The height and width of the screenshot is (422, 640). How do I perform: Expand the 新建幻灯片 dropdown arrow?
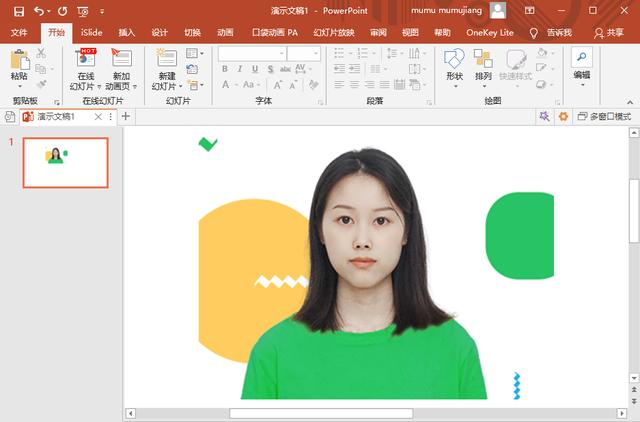(180, 87)
